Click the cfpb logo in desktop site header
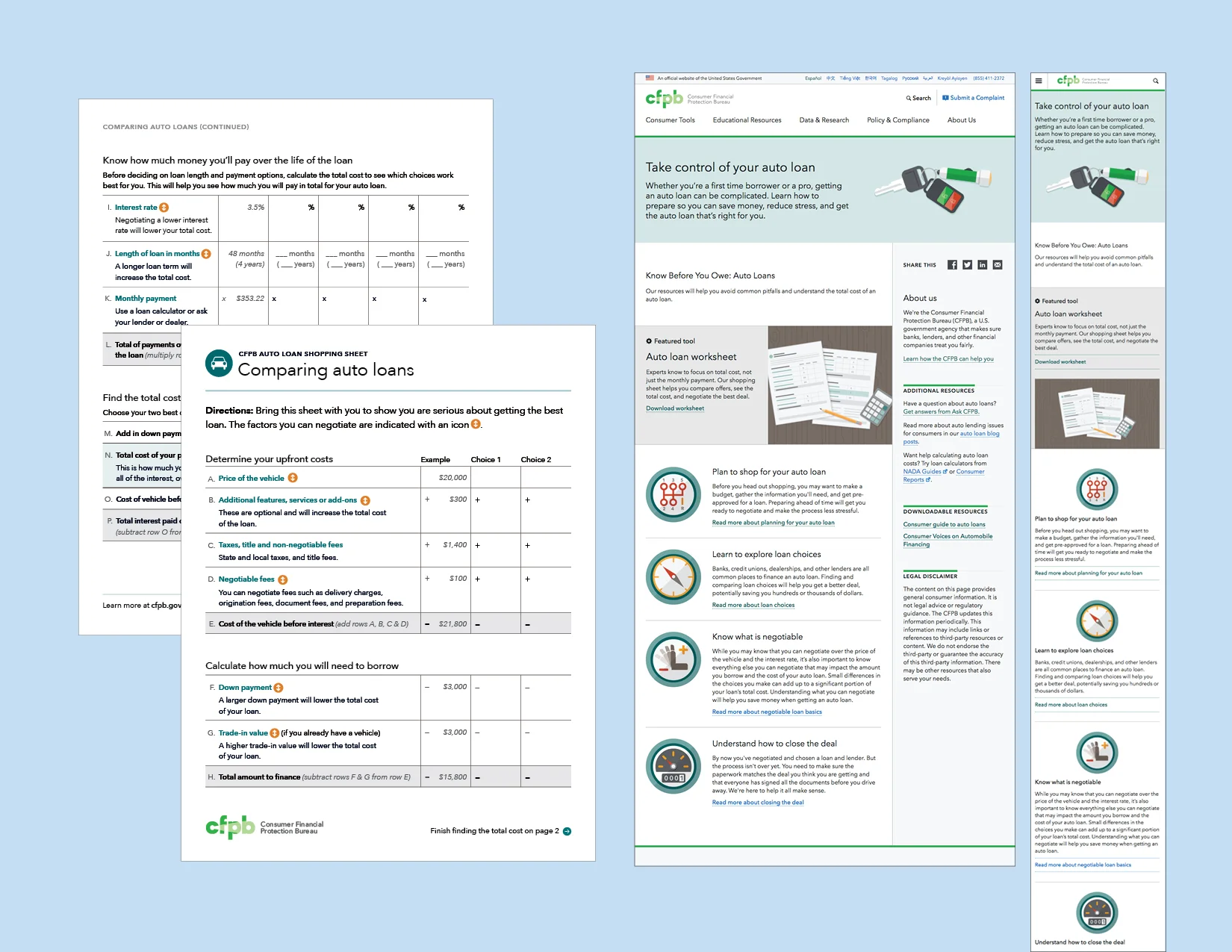Screen dimensions: 1232x952 [665, 98]
